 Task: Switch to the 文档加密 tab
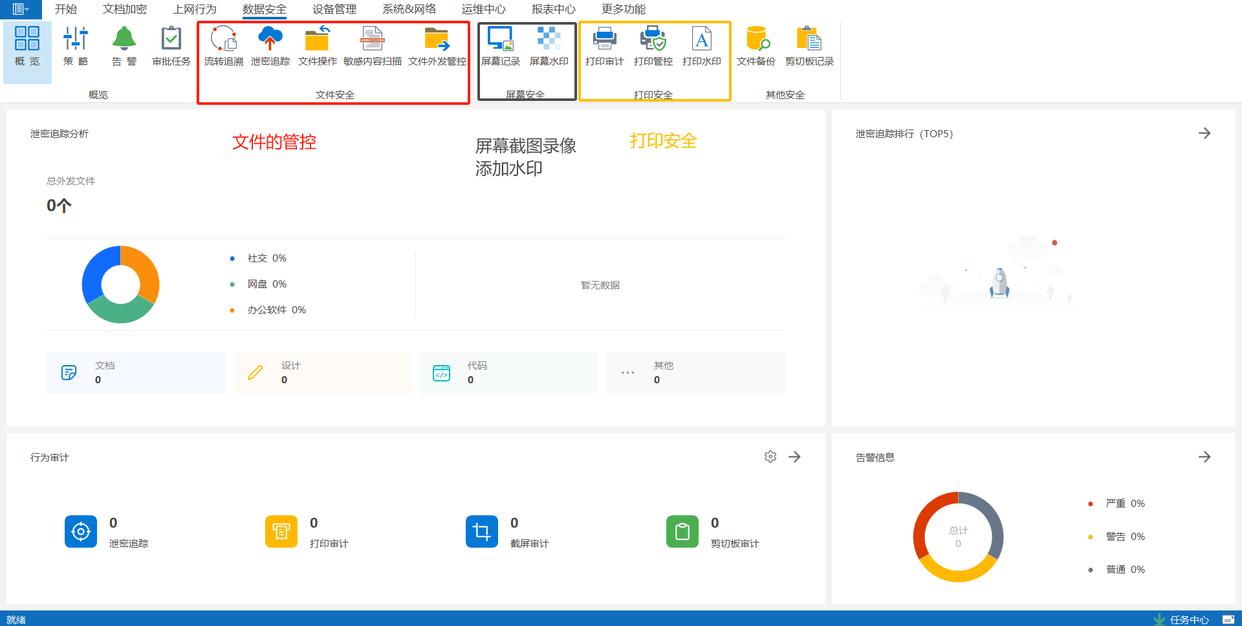coord(124,9)
